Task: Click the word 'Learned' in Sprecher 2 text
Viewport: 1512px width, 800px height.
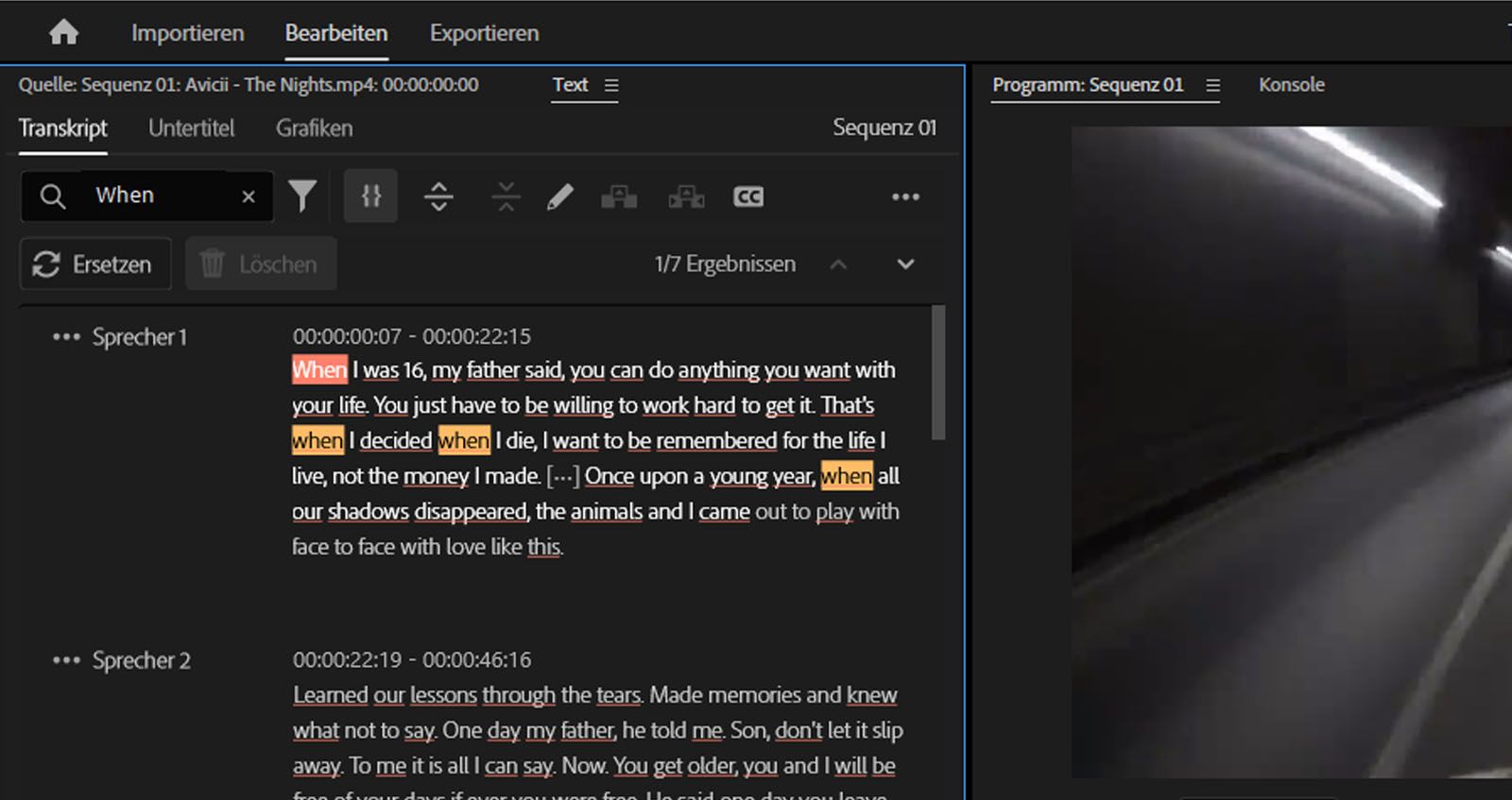Action: click(330, 695)
